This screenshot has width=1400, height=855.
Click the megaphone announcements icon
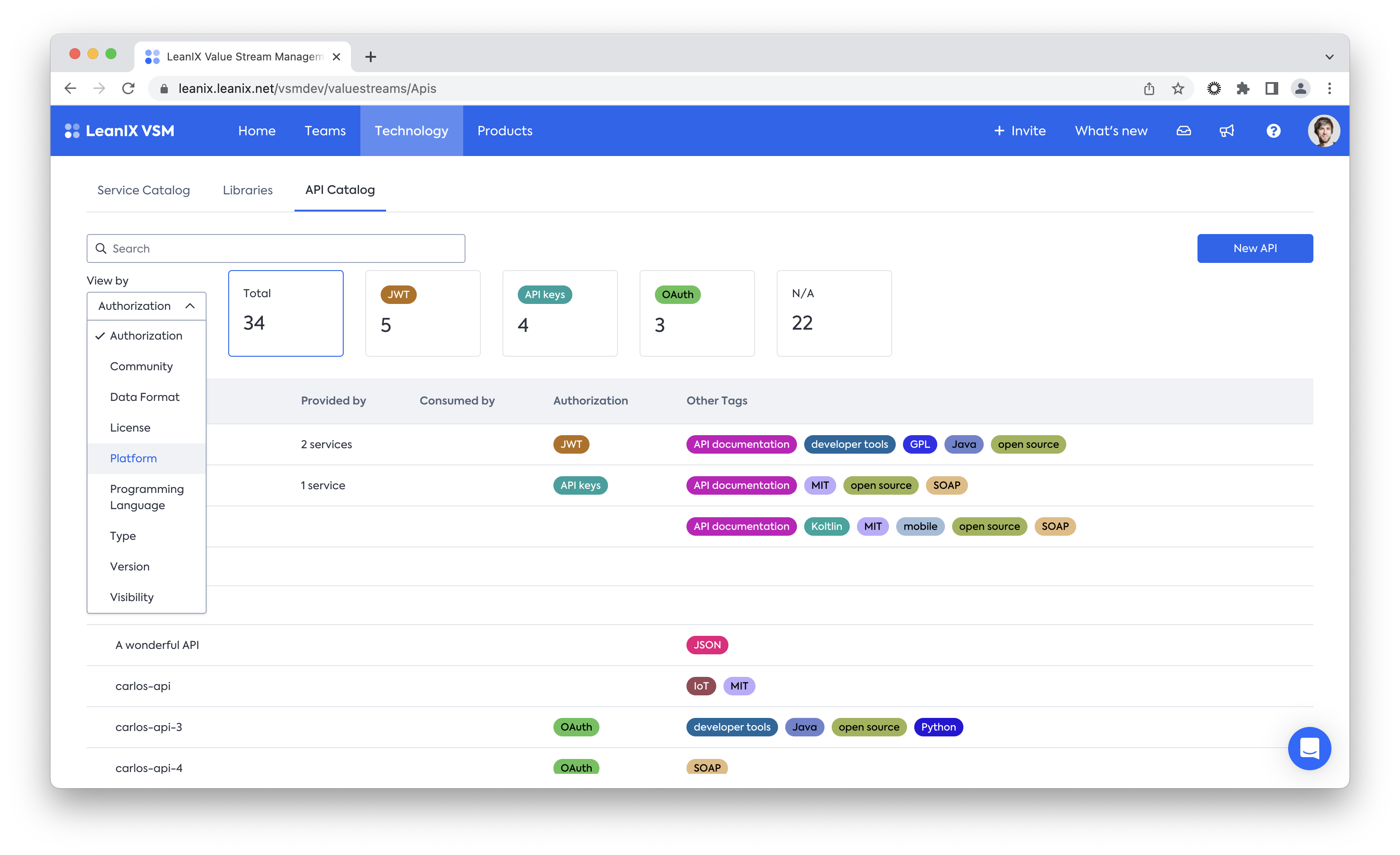click(x=1227, y=131)
